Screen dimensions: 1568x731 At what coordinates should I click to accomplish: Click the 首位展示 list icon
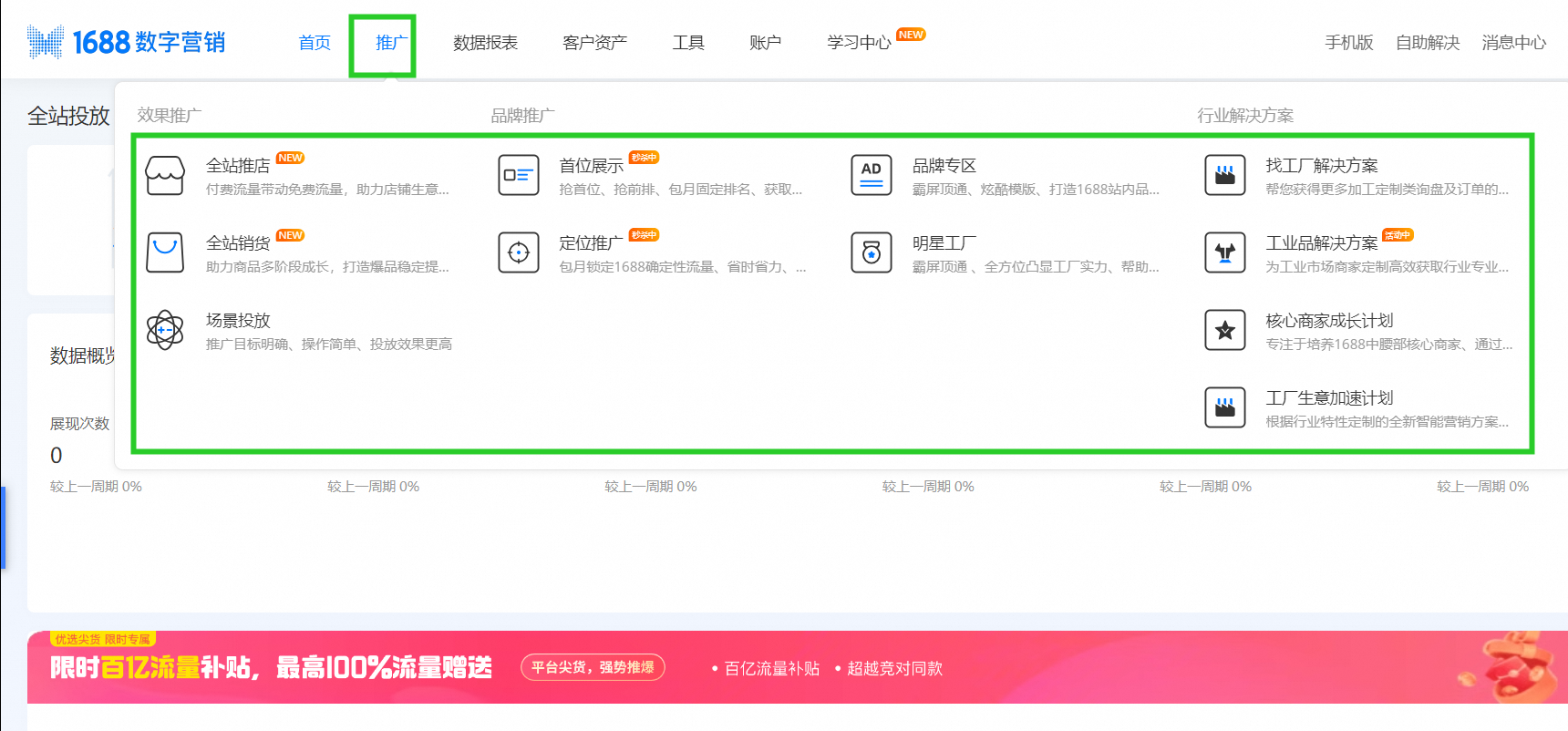click(518, 175)
